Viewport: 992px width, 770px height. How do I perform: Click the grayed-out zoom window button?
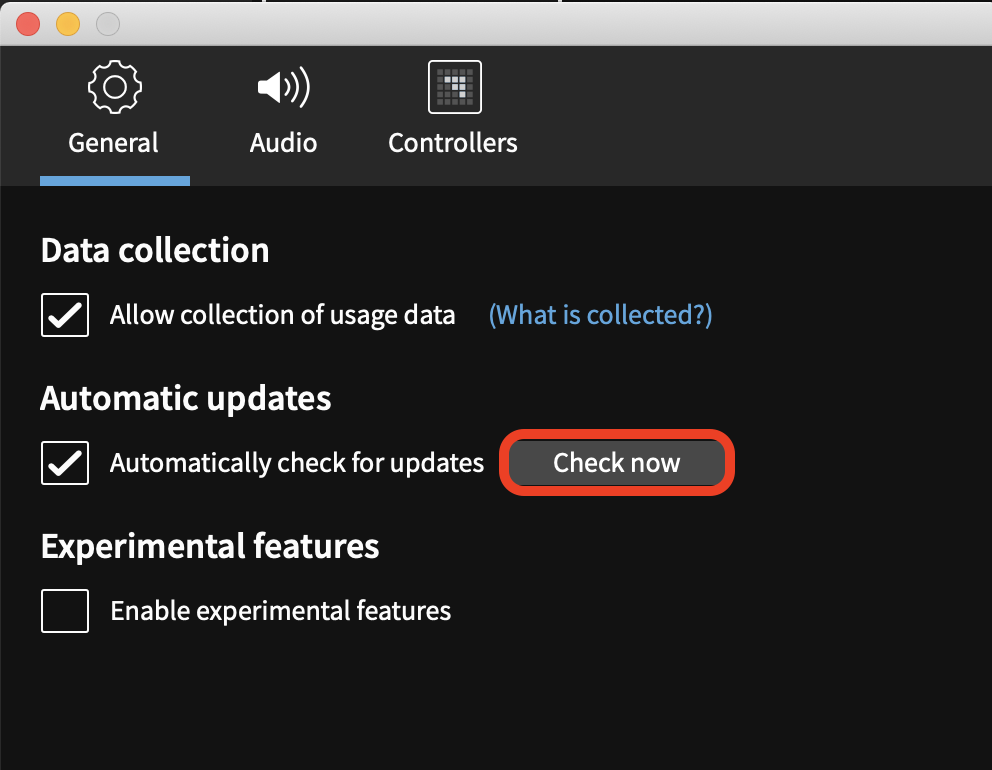coord(108,24)
